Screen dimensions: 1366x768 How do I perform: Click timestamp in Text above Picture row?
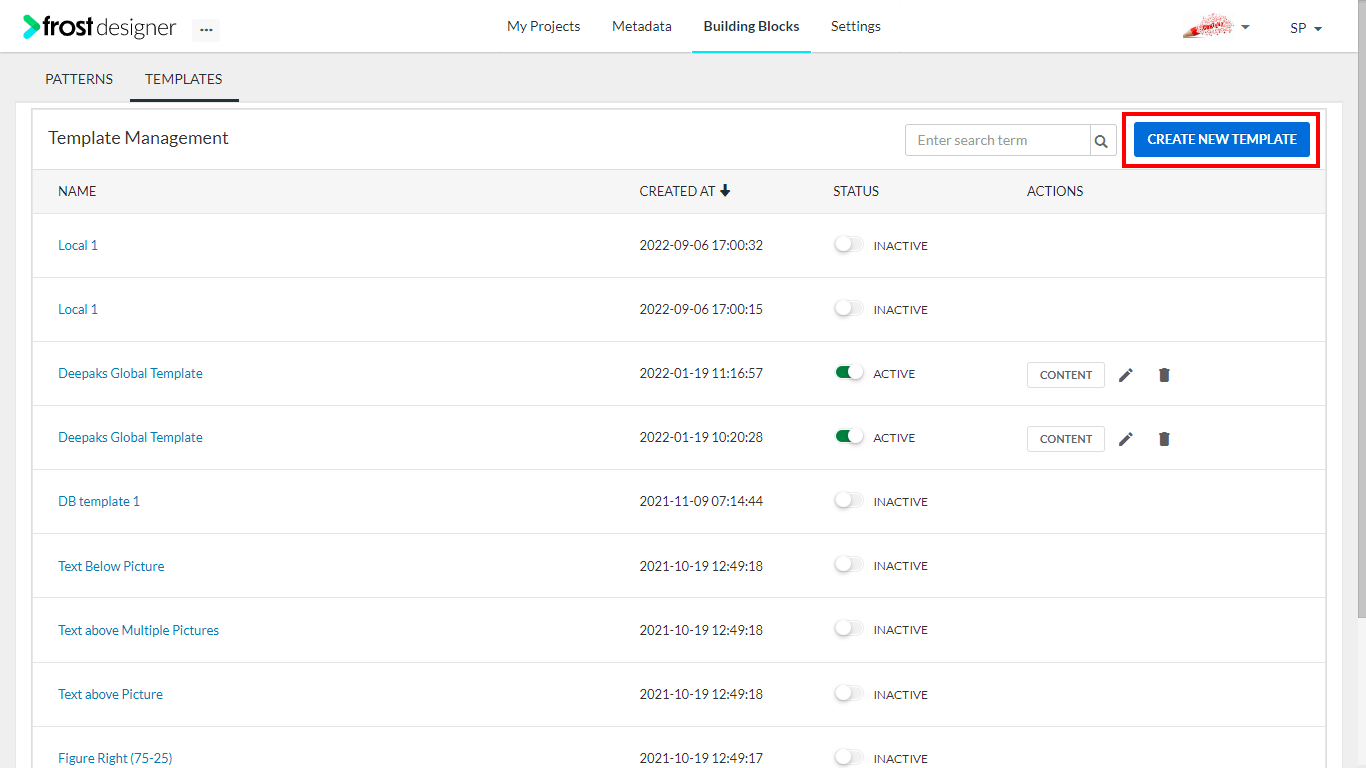coord(701,694)
